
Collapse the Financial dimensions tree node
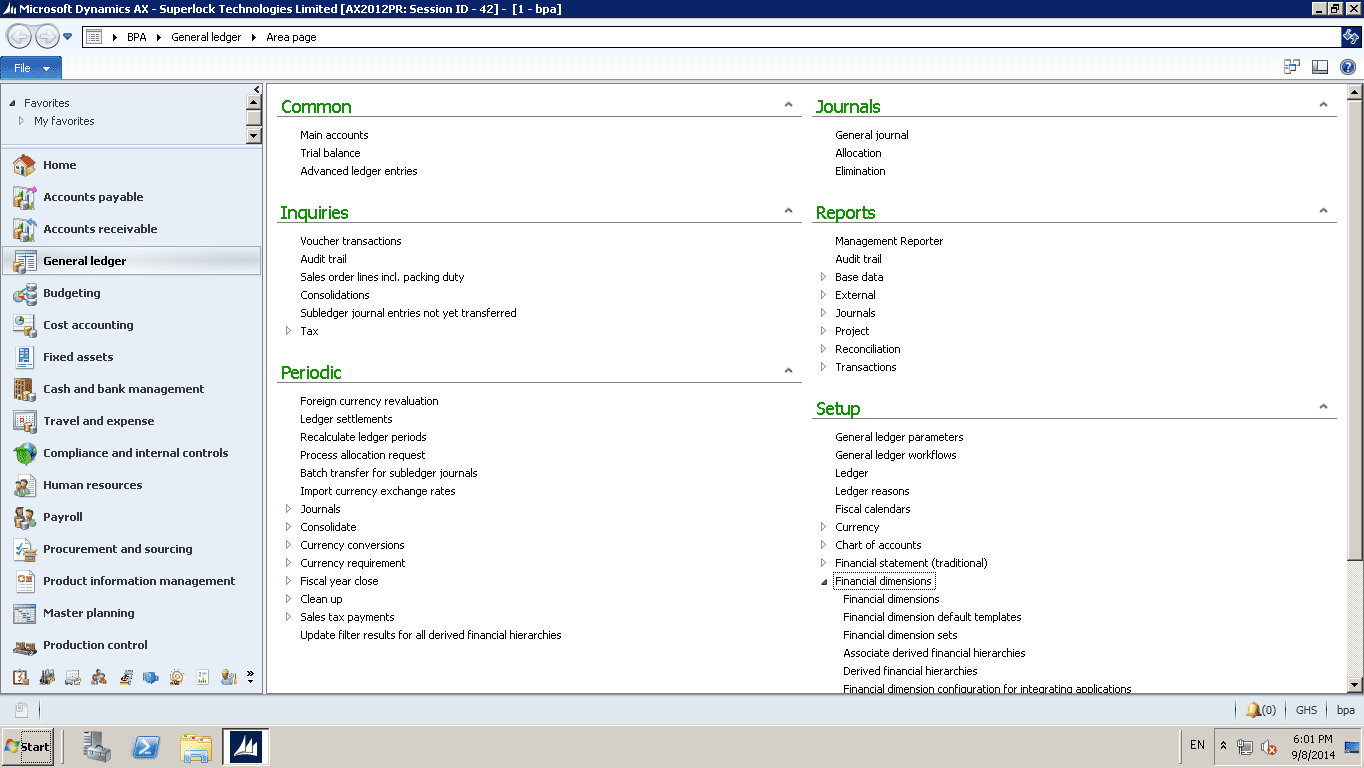click(824, 582)
